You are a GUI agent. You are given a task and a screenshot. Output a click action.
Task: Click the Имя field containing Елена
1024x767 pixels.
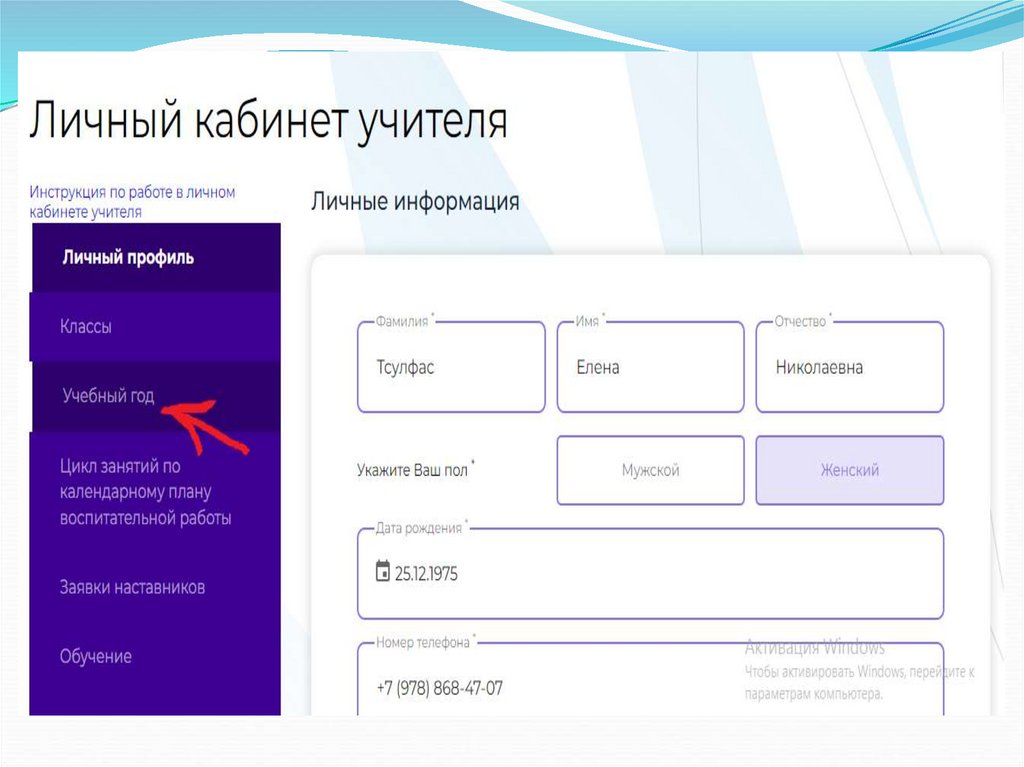coord(650,367)
